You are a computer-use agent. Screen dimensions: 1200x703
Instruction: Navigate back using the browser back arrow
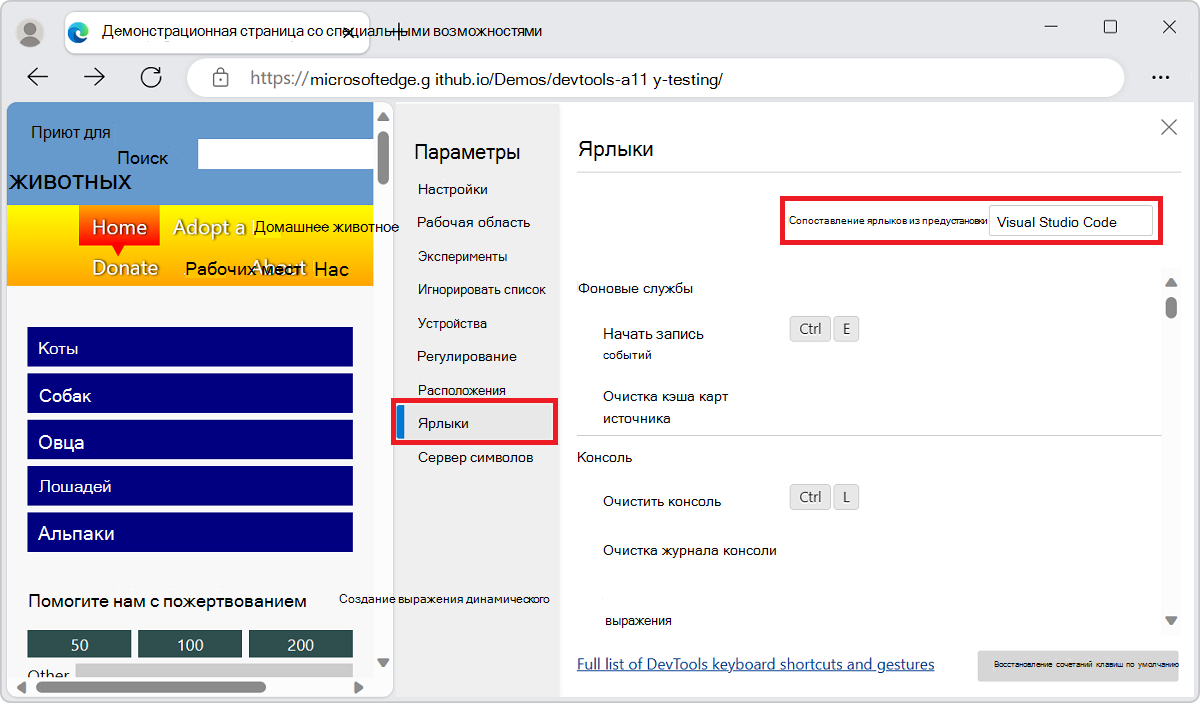[x=37, y=76]
